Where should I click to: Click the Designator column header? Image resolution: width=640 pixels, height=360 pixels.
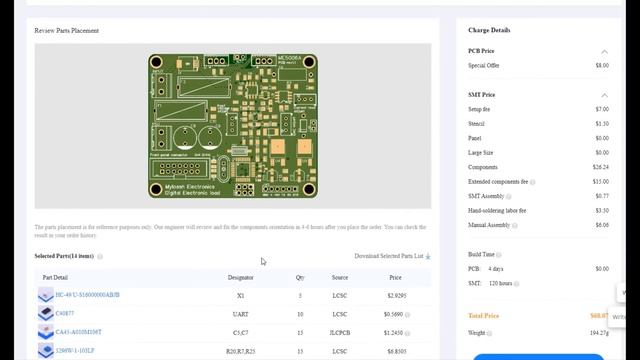point(240,278)
